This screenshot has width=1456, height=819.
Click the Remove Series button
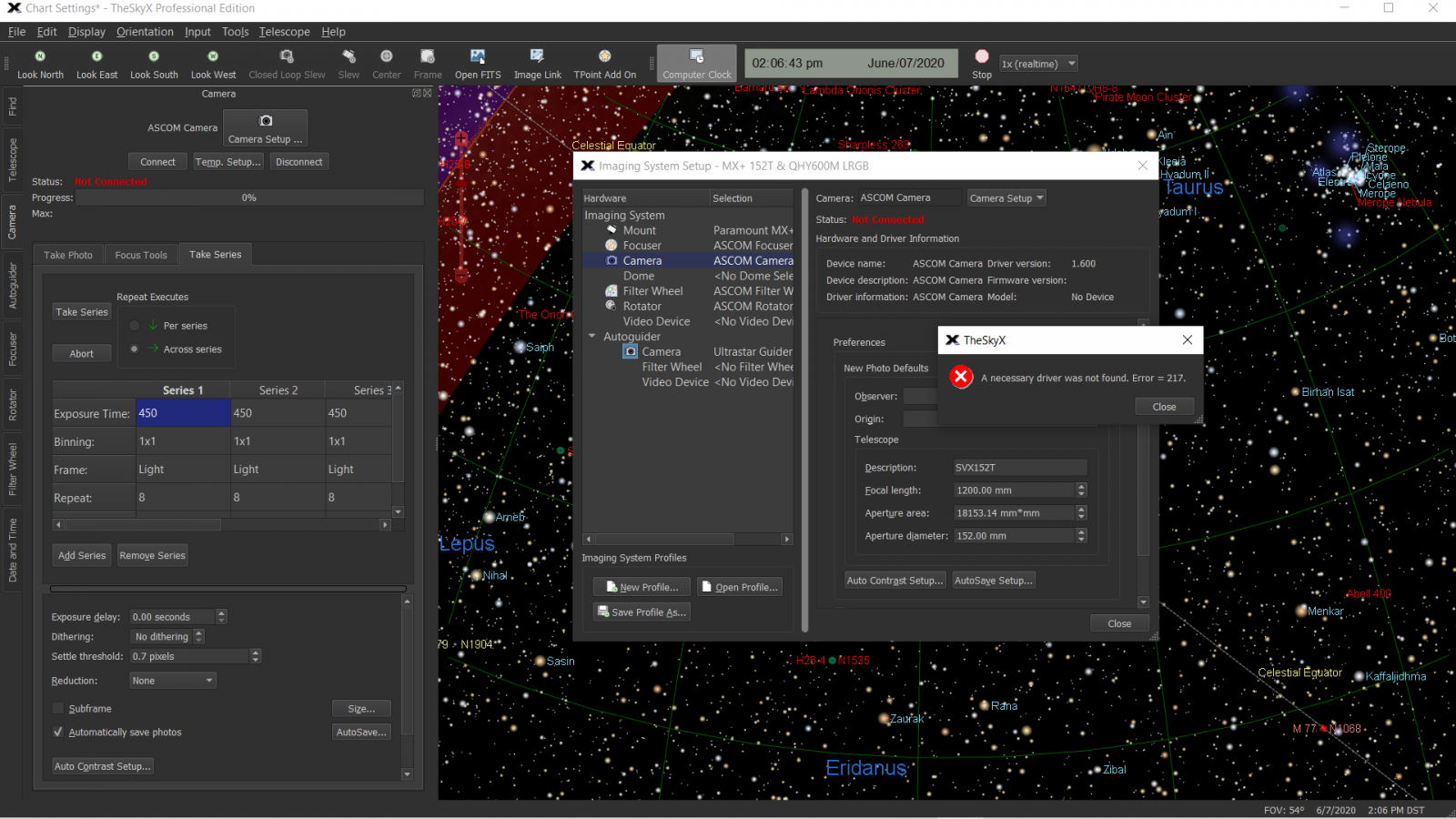(153, 555)
